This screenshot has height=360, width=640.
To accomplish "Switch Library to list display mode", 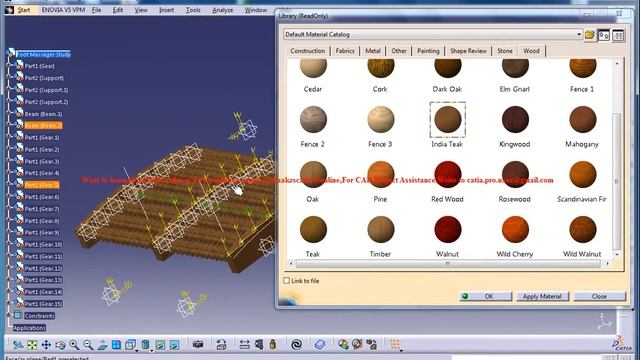I will point(618,36).
